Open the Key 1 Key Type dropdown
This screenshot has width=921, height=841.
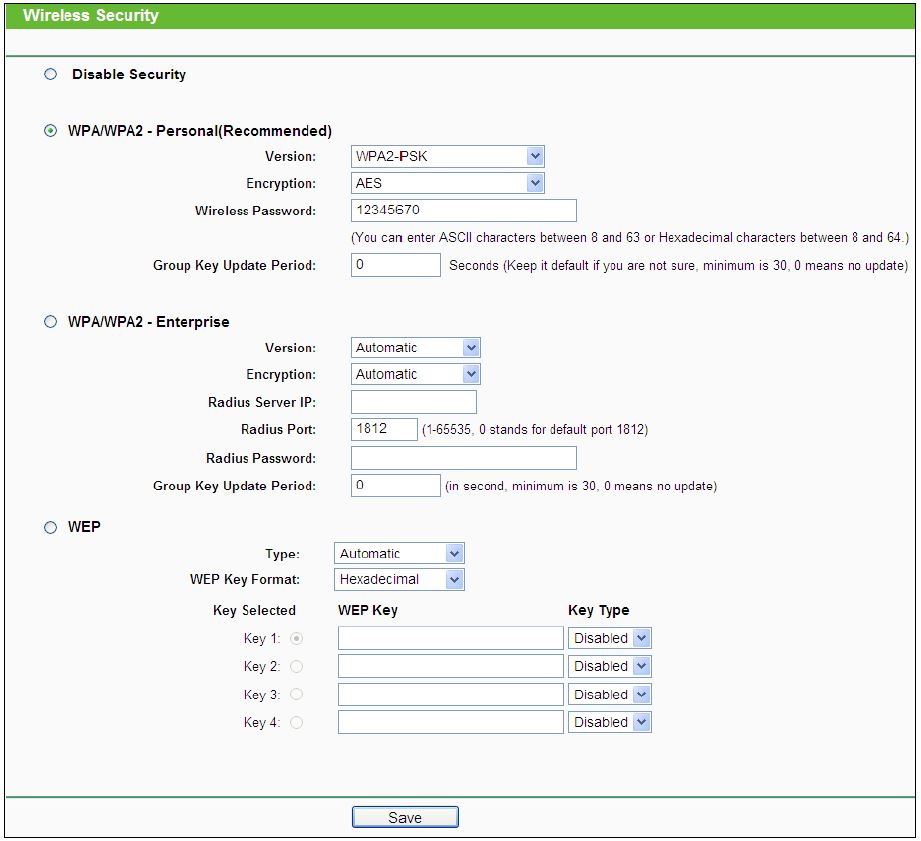tap(610, 638)
